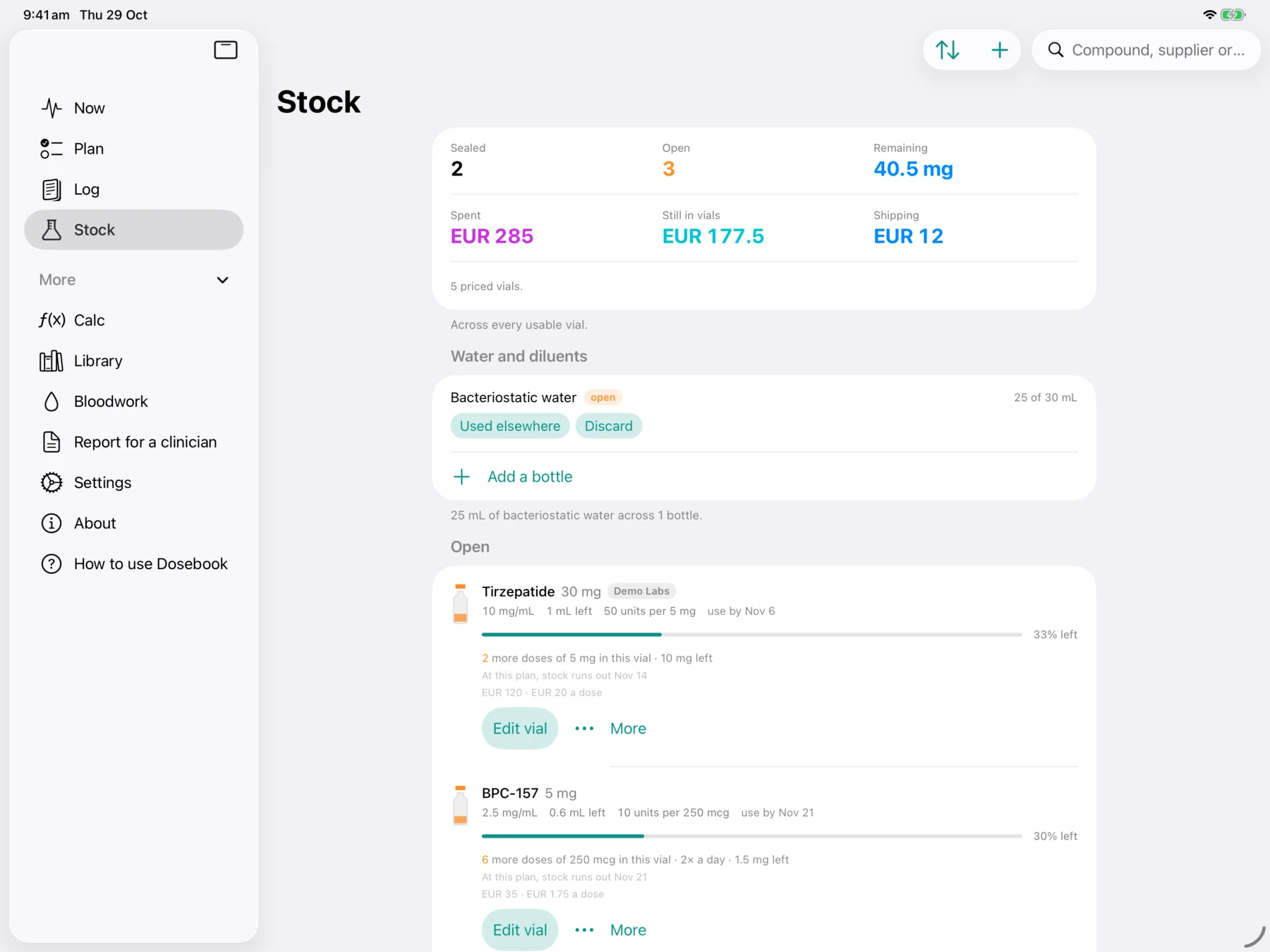The image size is (1270, 952).
Task: Open the More menu for BPC-157 vial
Action: tap(610, 930)
